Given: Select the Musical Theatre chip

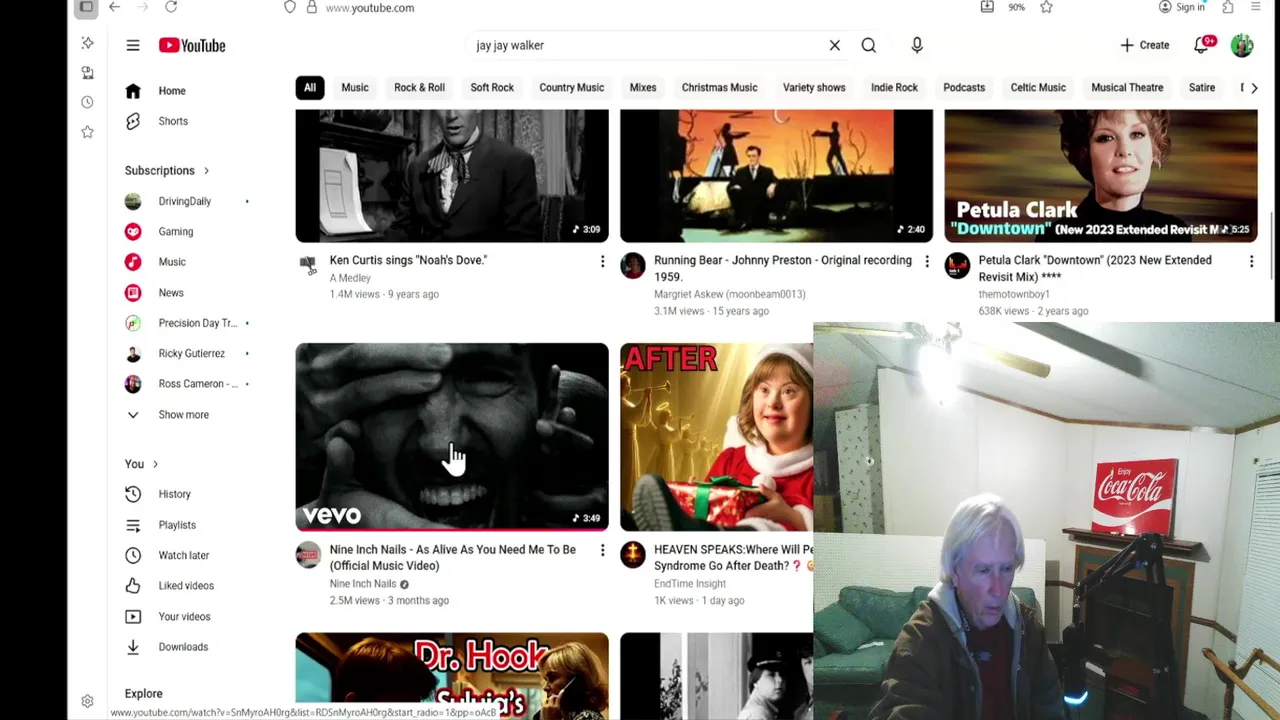Looking at the screenshot, I should point(1127,88).
